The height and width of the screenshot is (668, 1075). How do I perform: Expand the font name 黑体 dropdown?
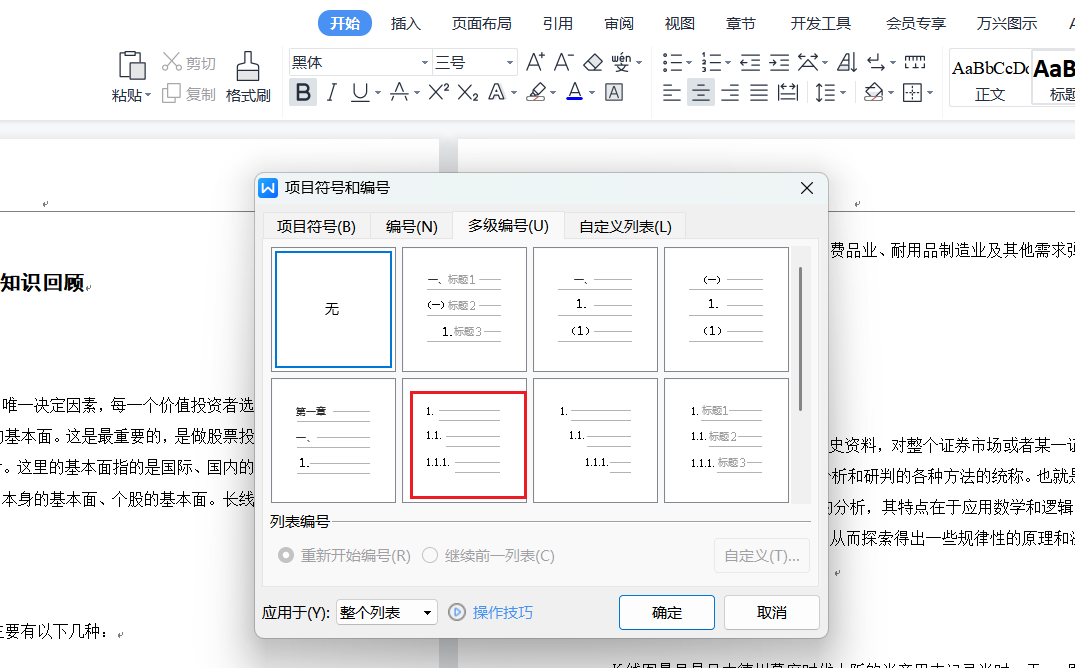423,62
